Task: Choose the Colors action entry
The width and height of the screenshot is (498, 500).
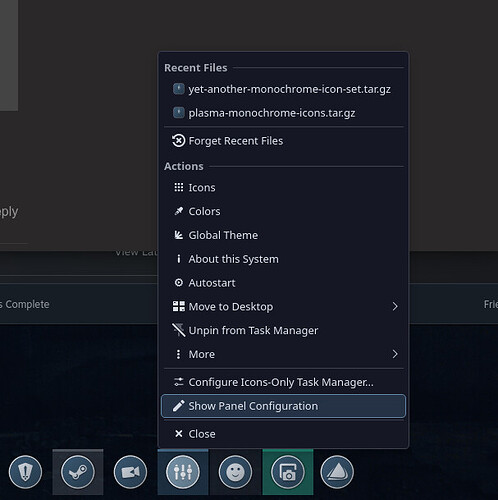Action: tap(283, 211)
